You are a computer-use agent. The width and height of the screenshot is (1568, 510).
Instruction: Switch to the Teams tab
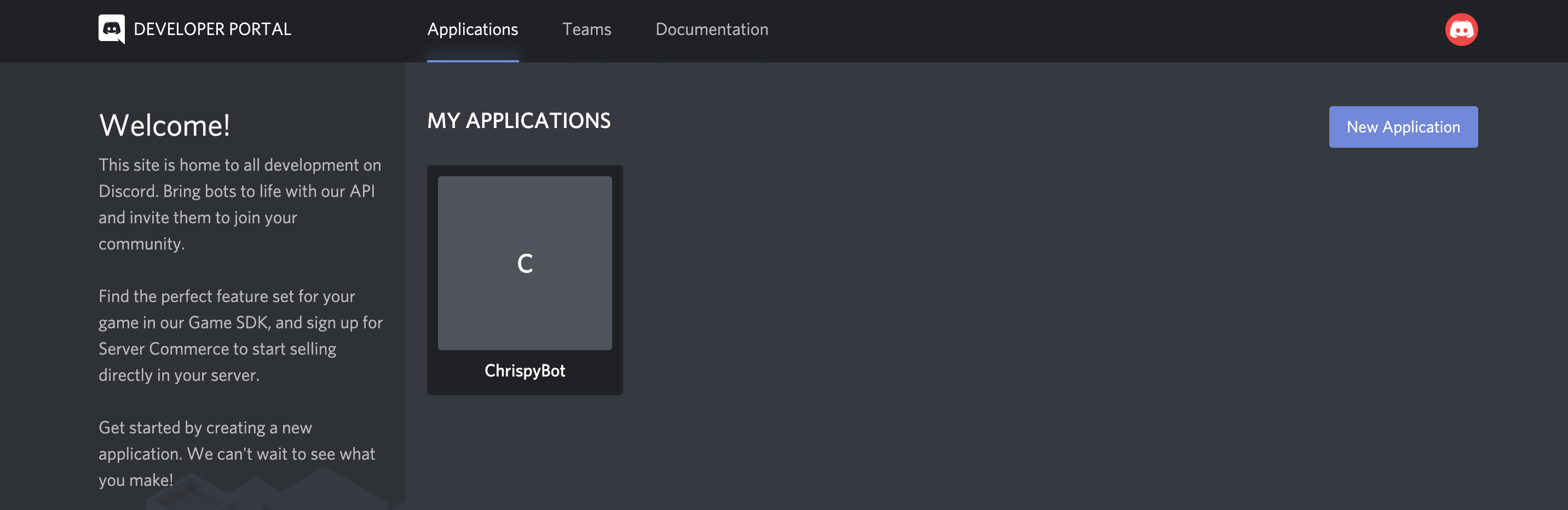click(x=587, y=28)
